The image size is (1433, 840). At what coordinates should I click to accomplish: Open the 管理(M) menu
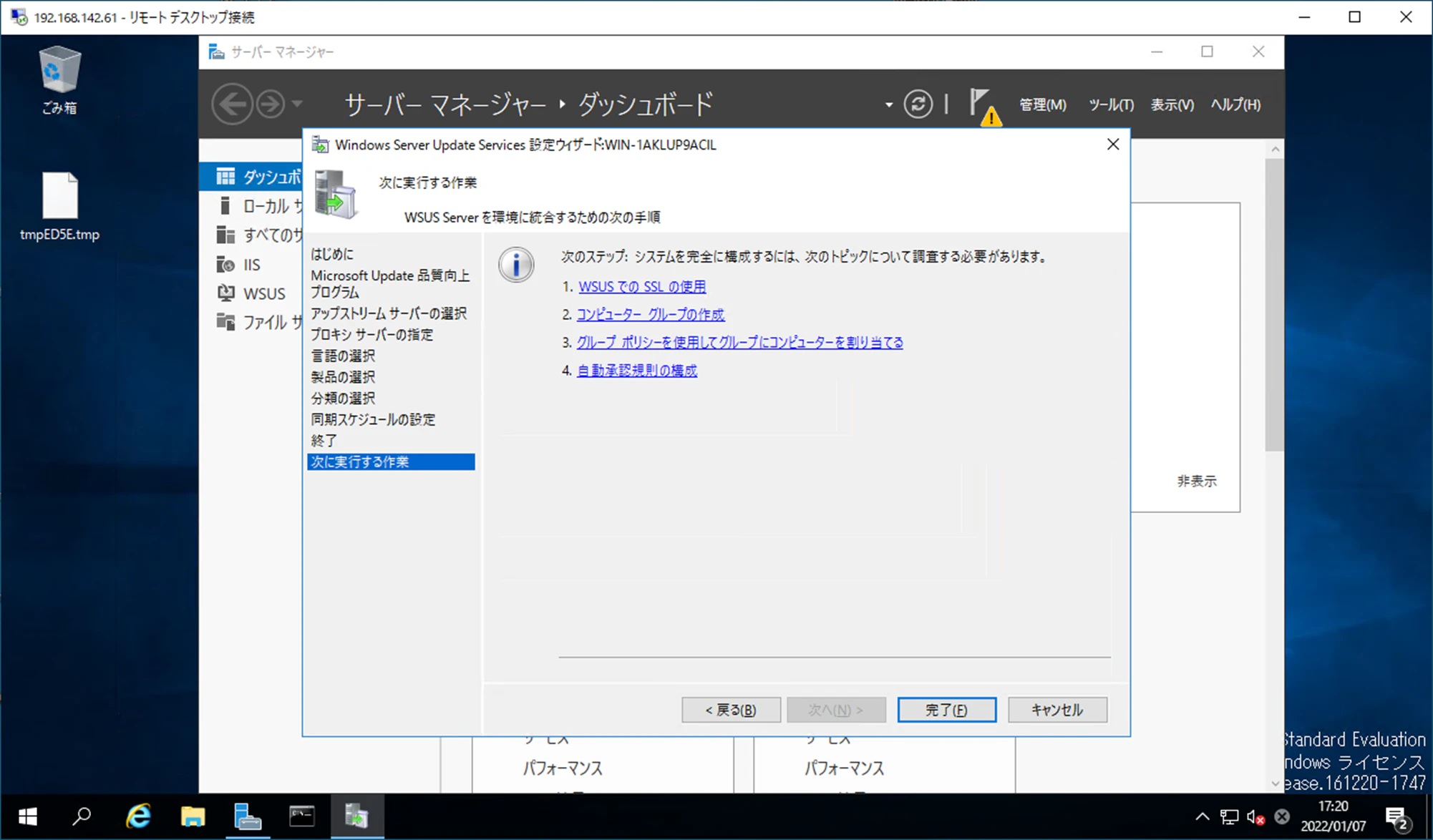(1042, 104)
